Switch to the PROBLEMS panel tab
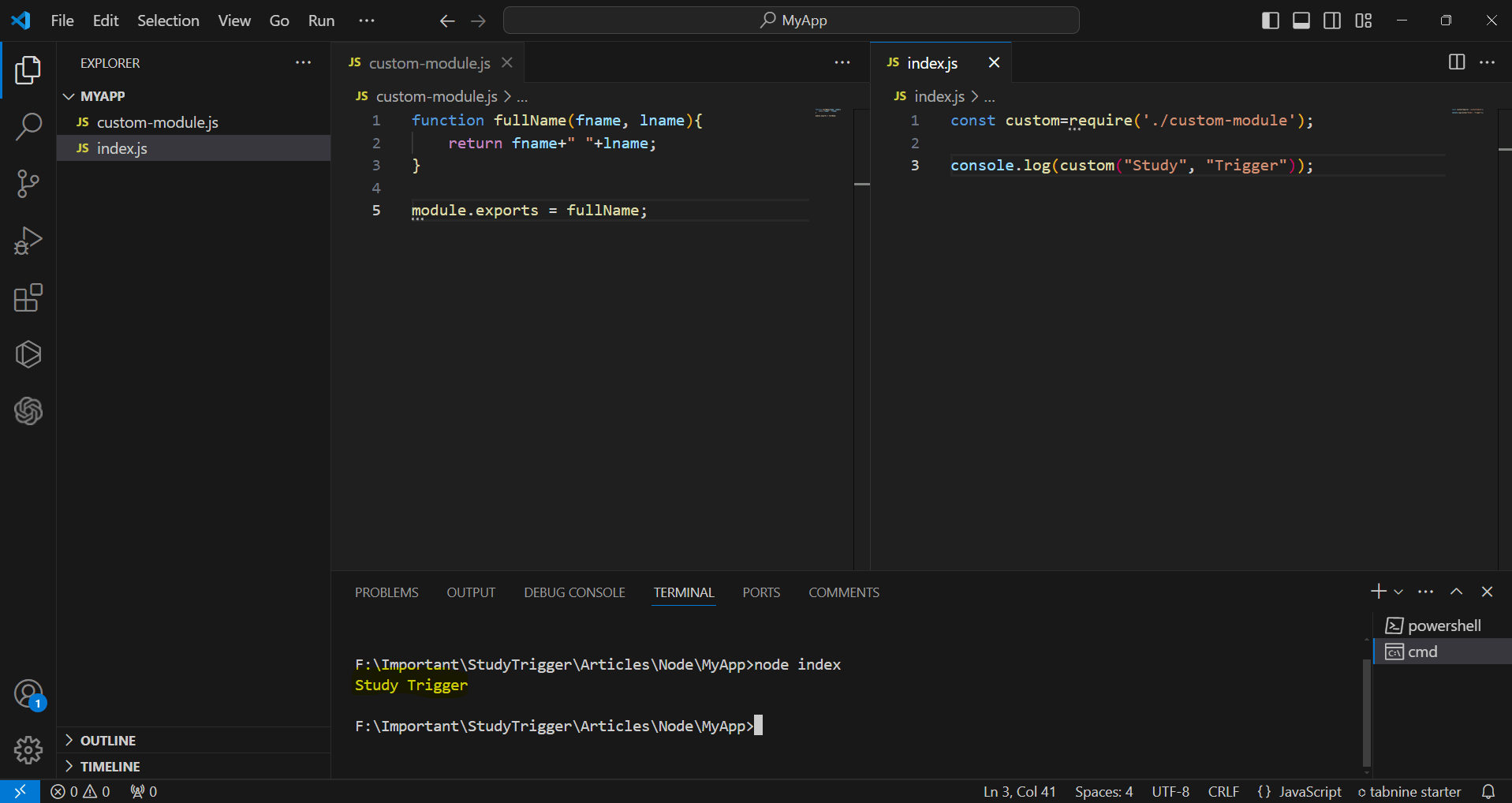1512x803 pixels. coord(386,592)
